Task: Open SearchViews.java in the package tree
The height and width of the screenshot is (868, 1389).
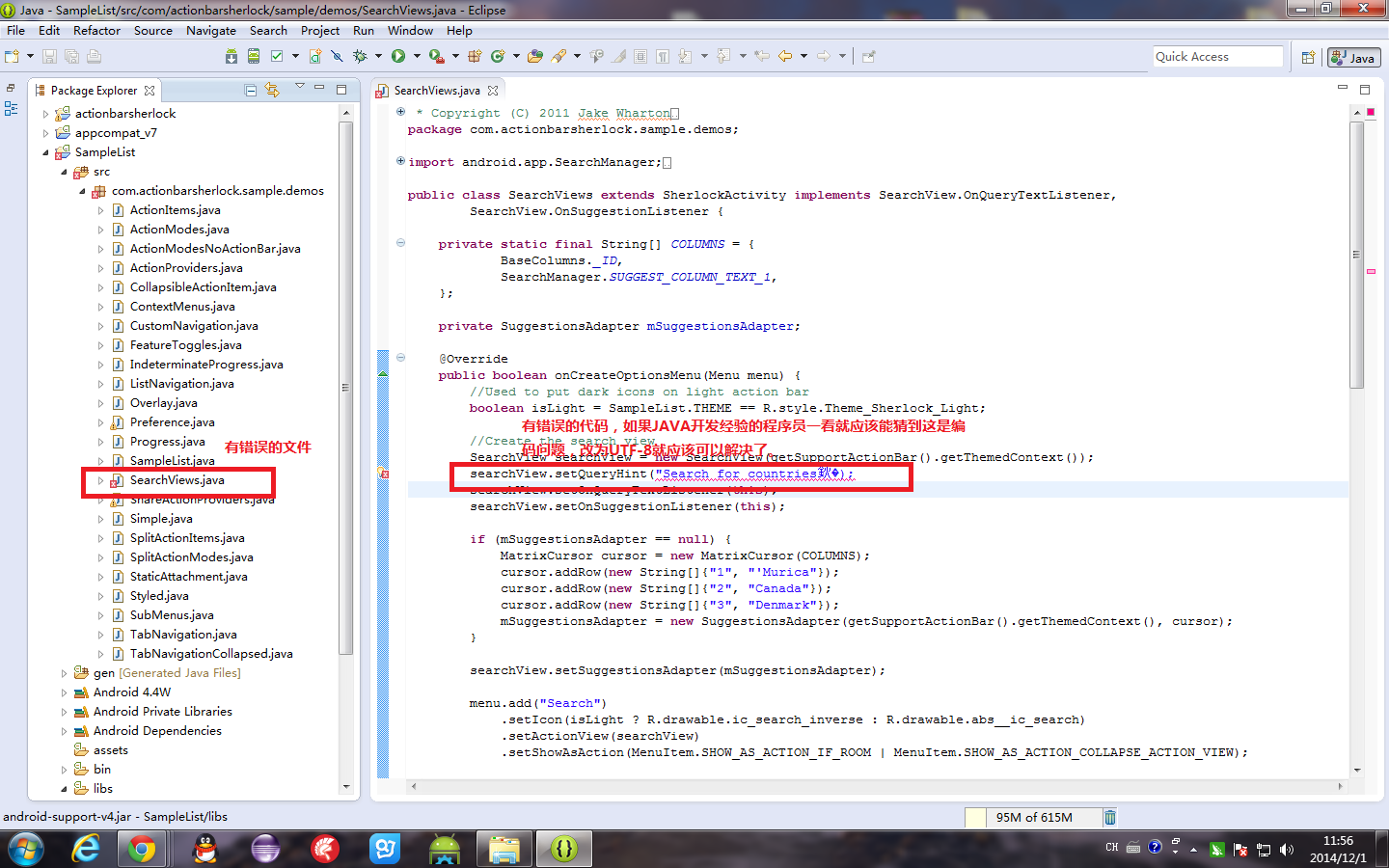Action: pyautogui.click(x=177, y=480)
